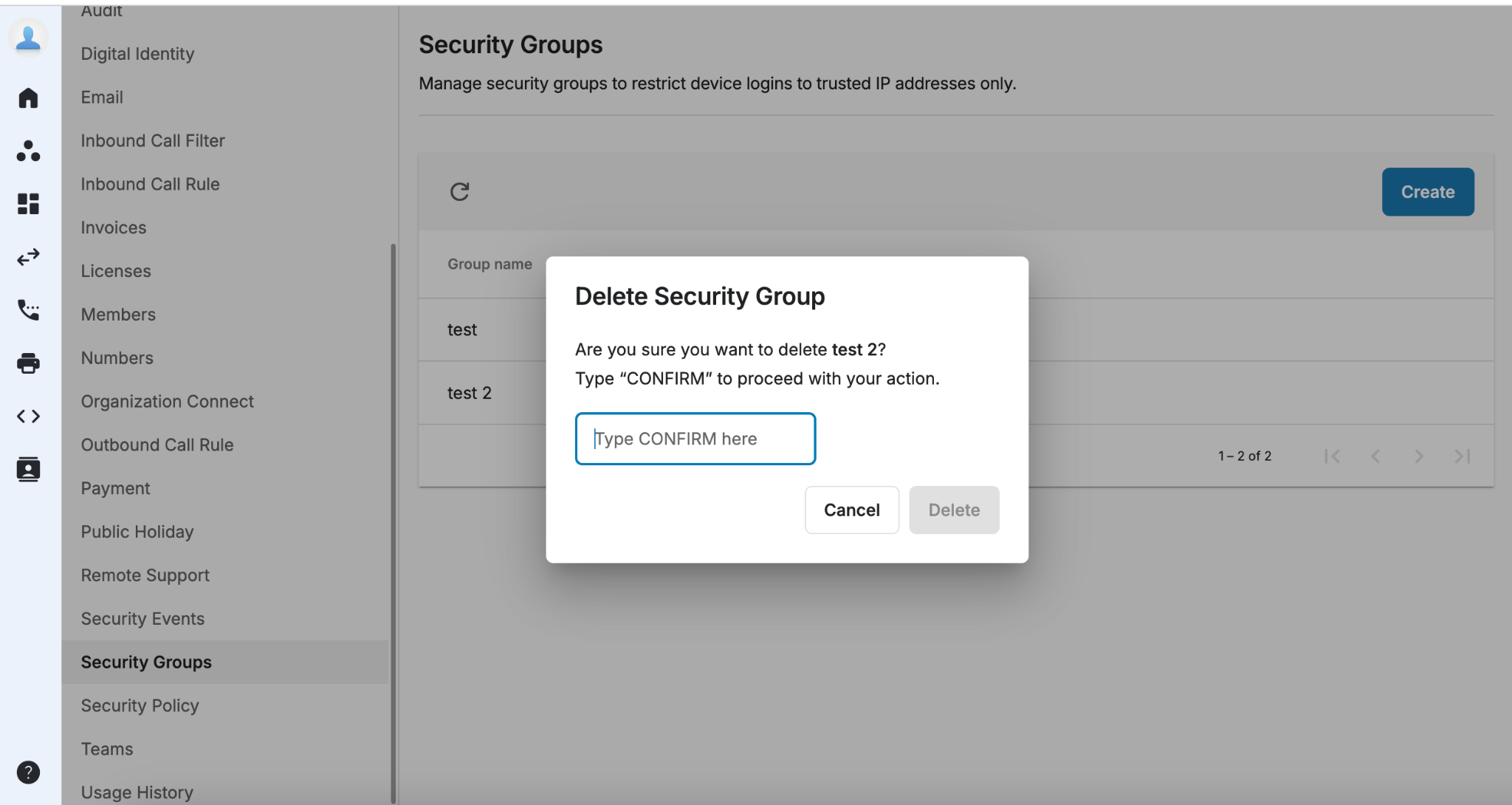Focus the Type CONFIRM here field

[x=695, y=439]
